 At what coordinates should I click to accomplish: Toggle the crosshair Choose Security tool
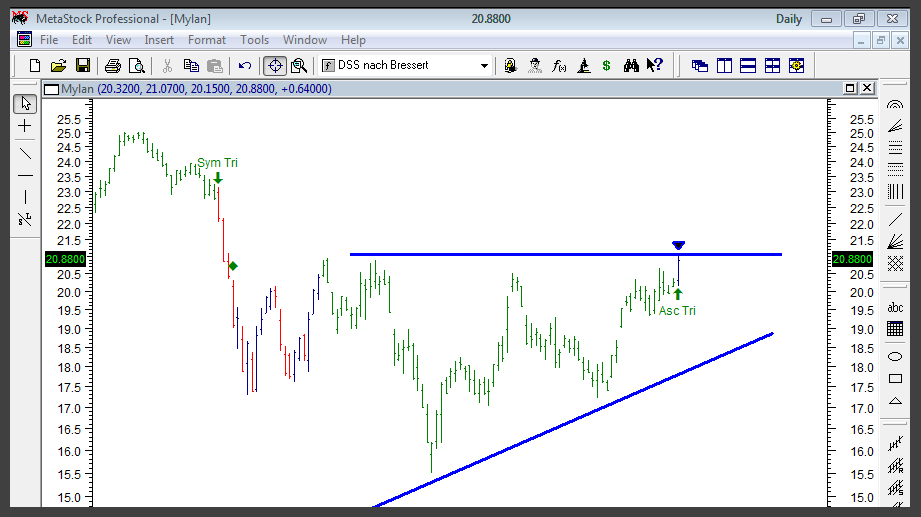(x=275, y=66)
